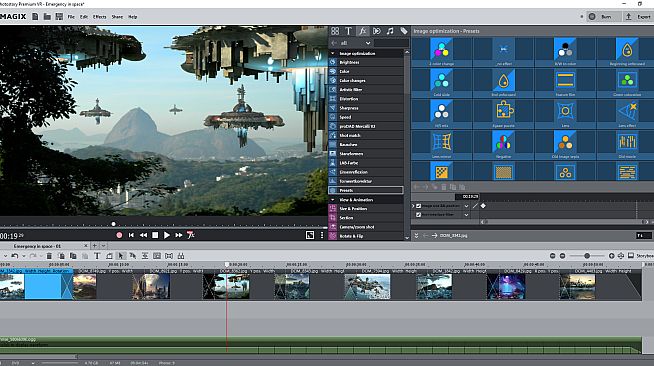Screen dimensions: 654x366
Task: Select the mouse pointer mode tool
Action: tap(121, 256)
